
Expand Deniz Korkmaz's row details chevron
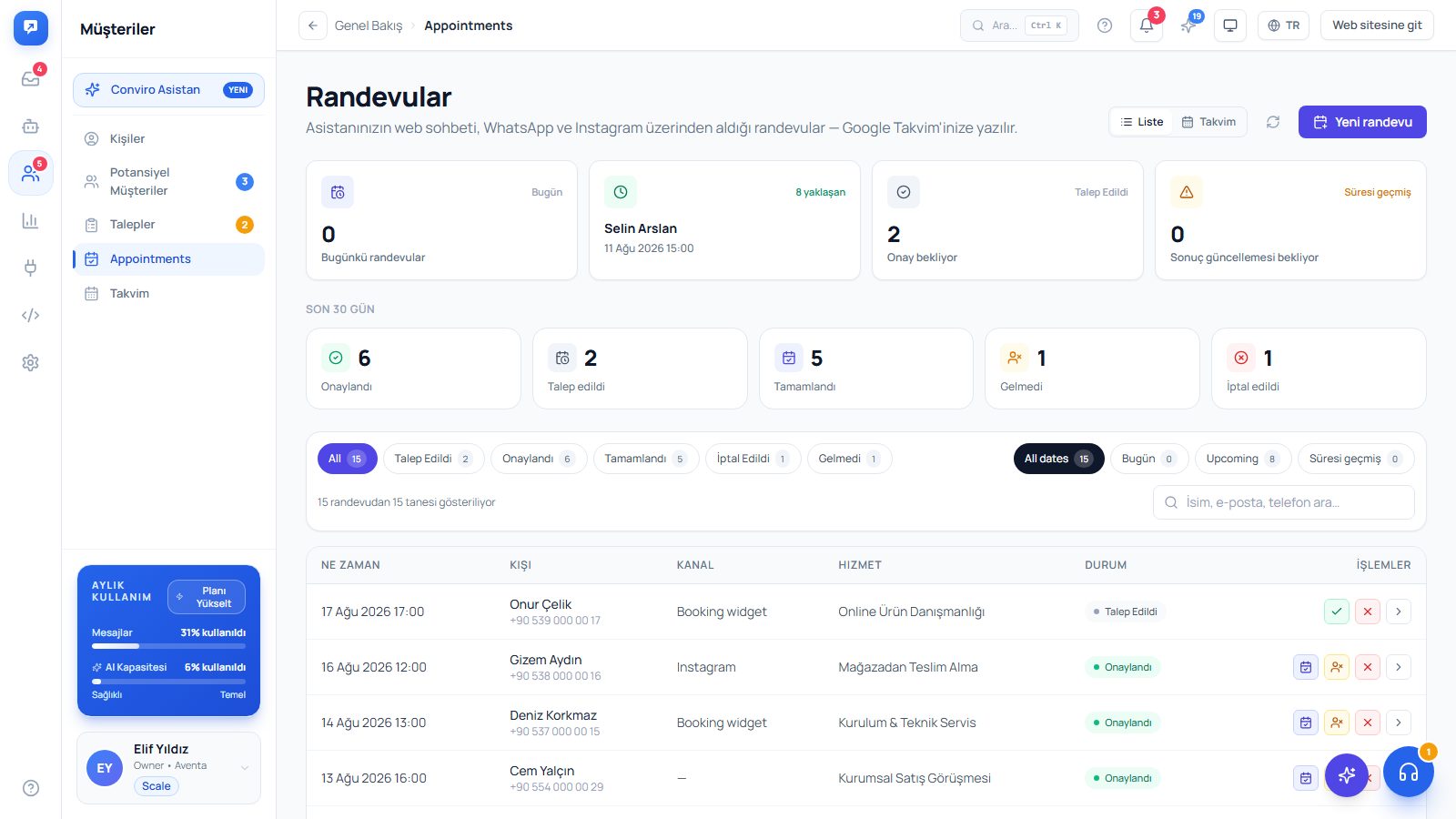[1399, 723]
